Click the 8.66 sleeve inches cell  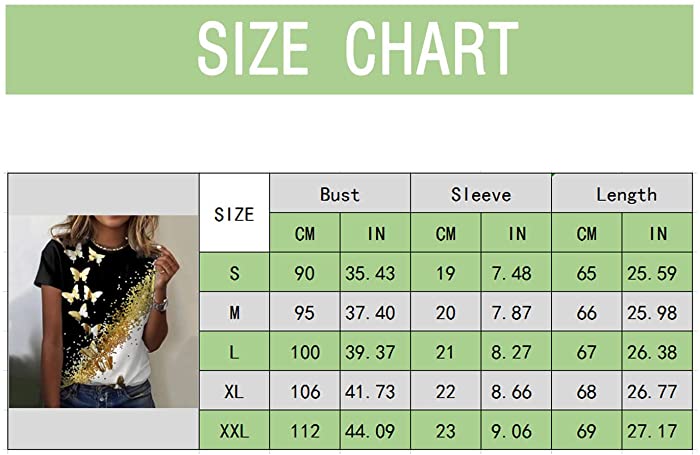tap(516, 391)
